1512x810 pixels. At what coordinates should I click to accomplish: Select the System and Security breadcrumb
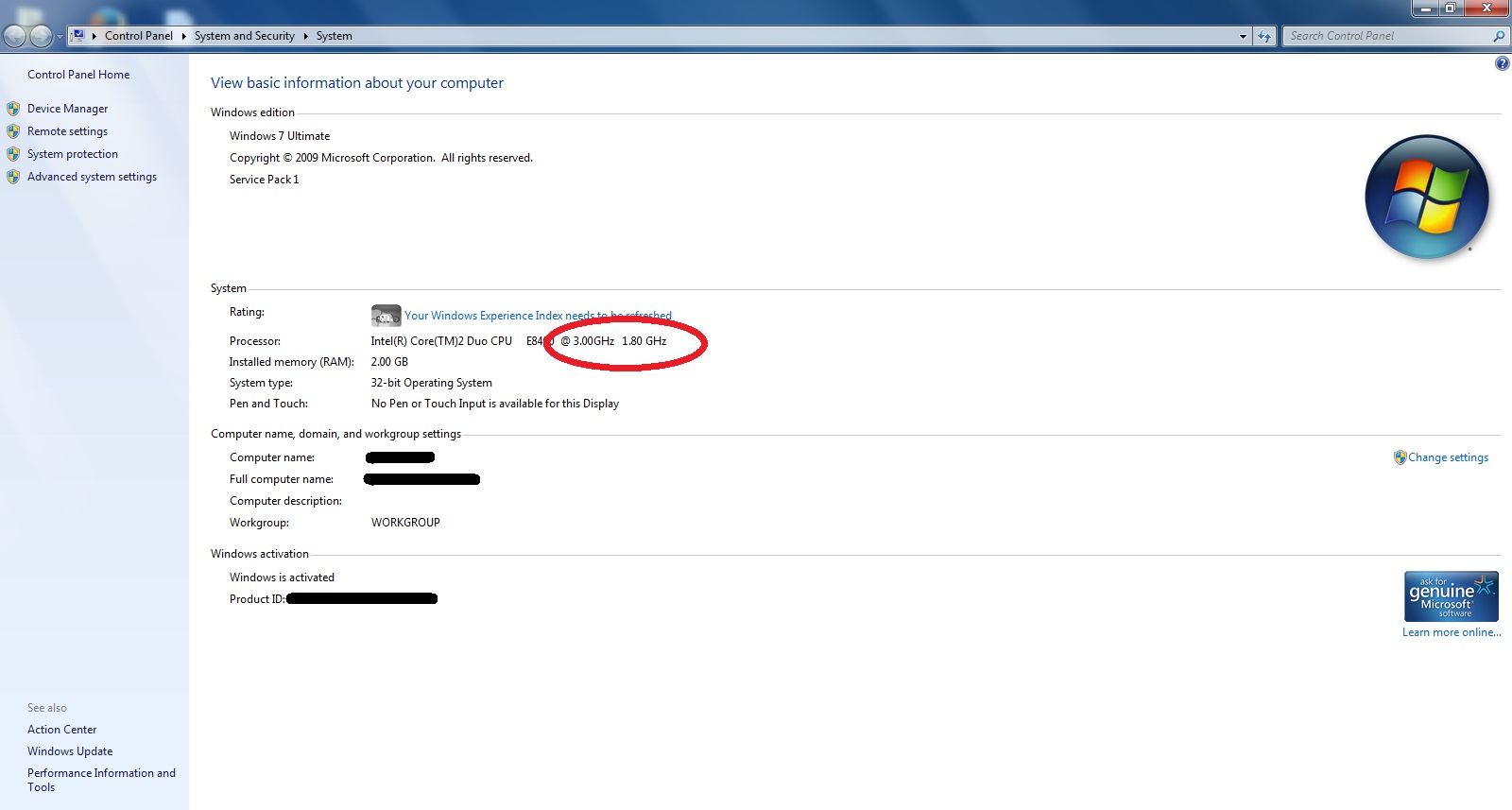pos(245,36)
